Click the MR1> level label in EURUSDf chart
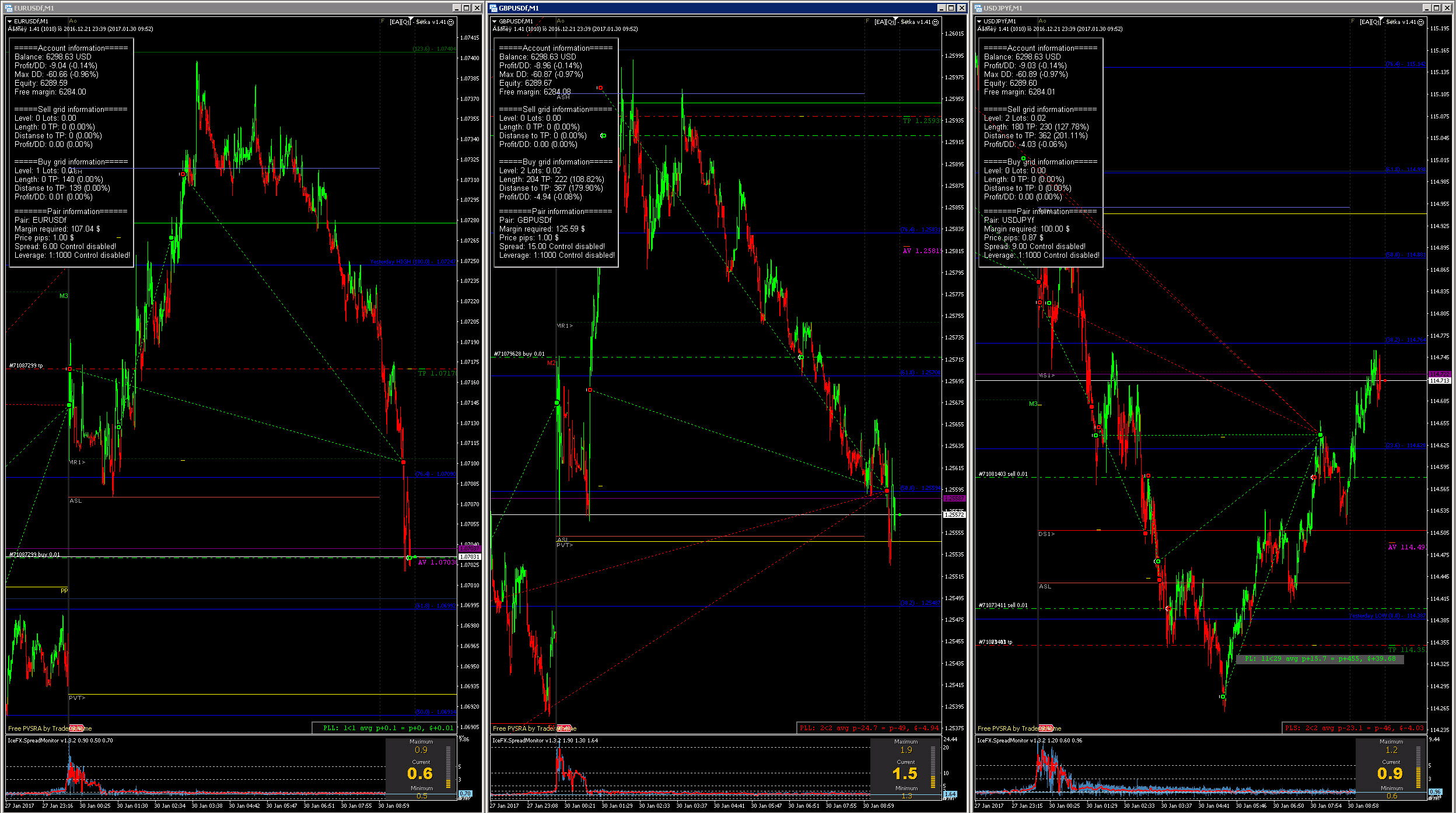The height and width of the screenshot is (813, 1456). click(x=77, y=462)
